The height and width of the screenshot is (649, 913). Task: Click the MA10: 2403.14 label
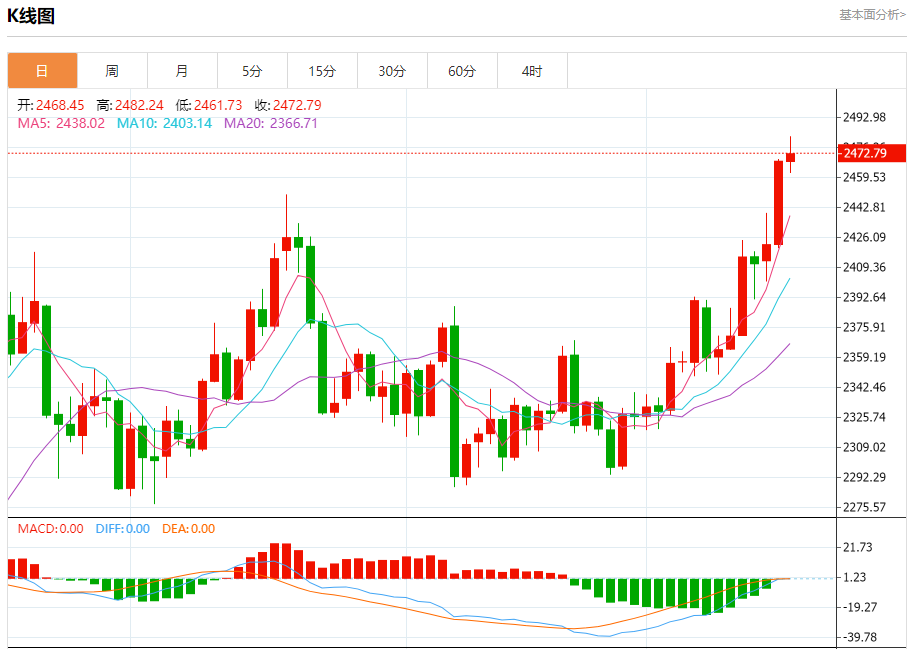tap(164, 123)
